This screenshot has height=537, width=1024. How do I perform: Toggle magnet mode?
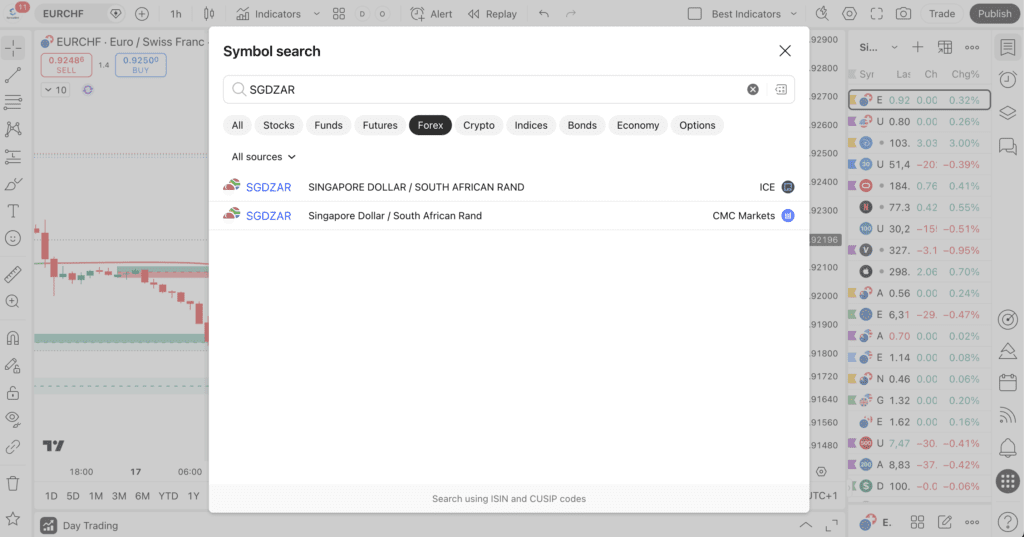coord(13,338)
